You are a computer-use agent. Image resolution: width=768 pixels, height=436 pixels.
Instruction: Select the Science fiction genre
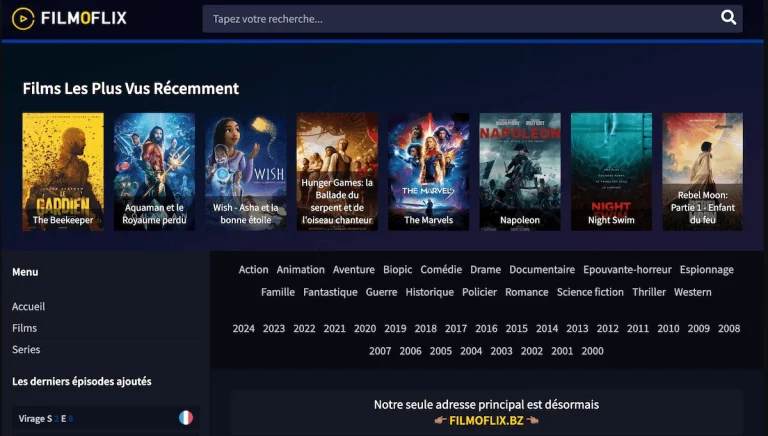coord(590,292)
